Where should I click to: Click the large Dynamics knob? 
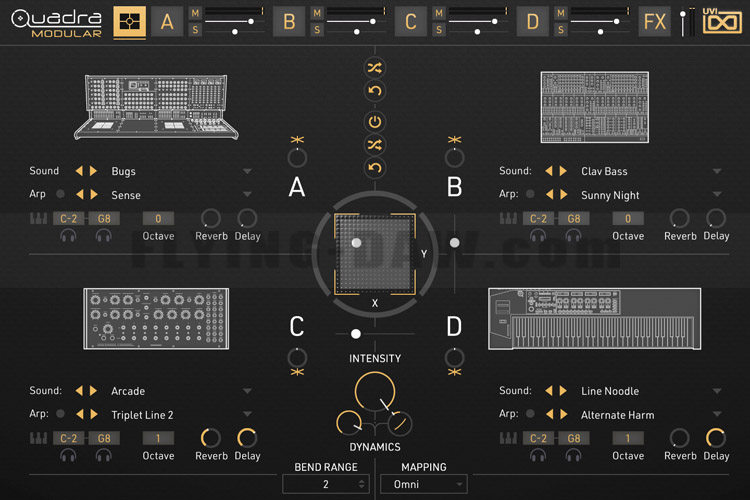[375, 392]
